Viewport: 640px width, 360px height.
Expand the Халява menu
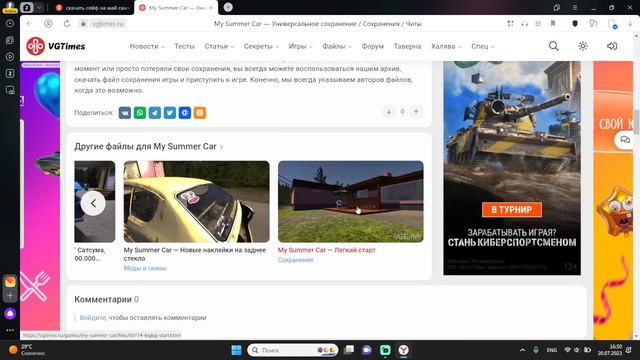tap(446, 47)
